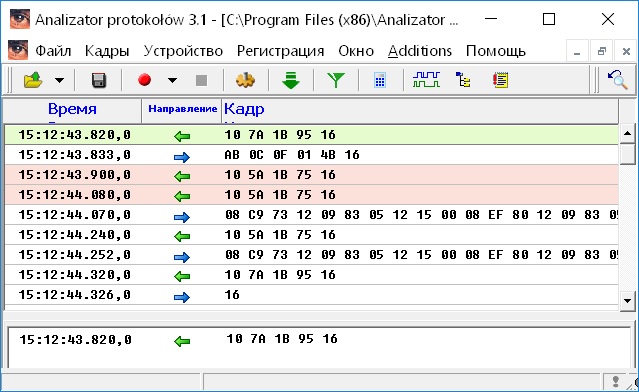Restore the inner document window

click(602, 51)
